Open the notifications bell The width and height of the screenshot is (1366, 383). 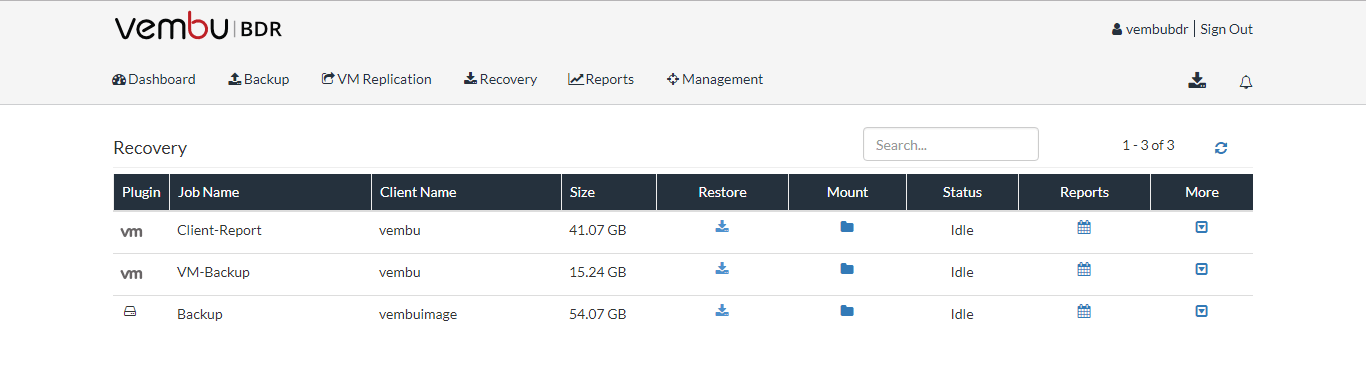click(1246, 82)
